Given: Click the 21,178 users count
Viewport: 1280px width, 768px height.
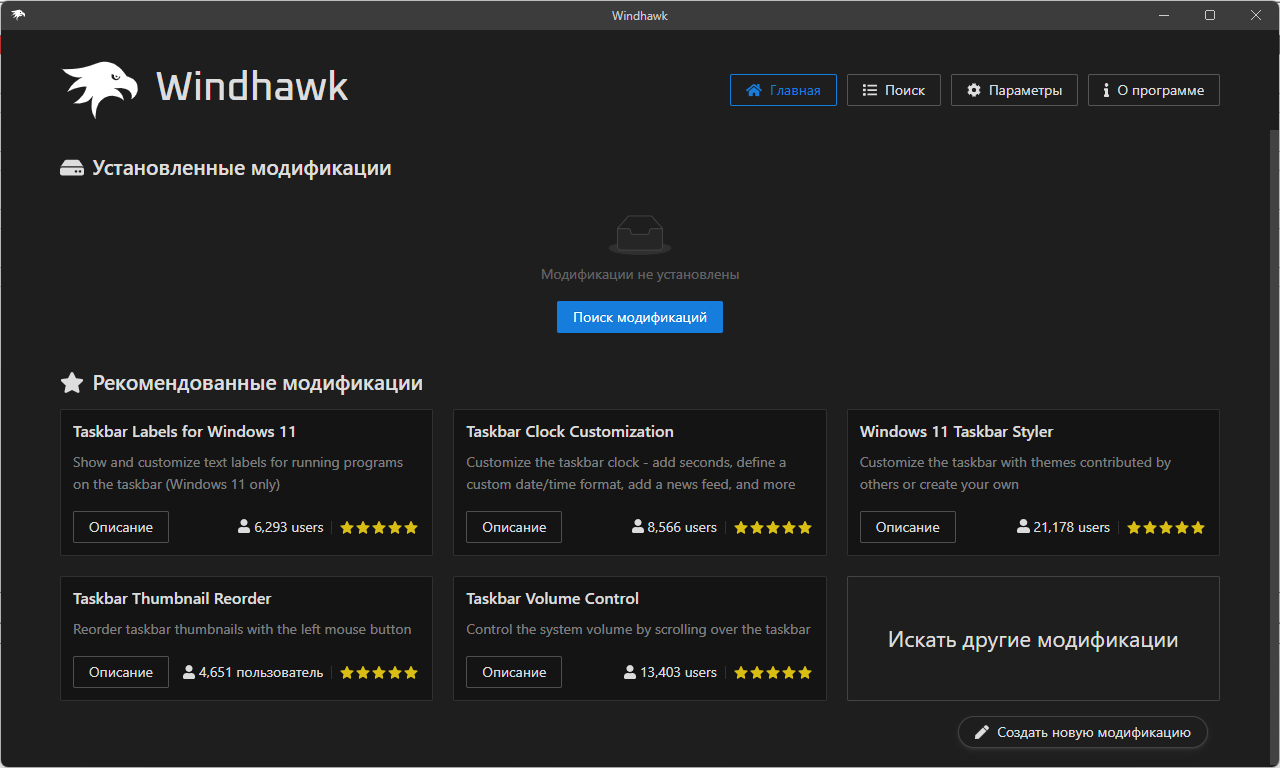Looking at the screenshot, I should click(1072, 527).
